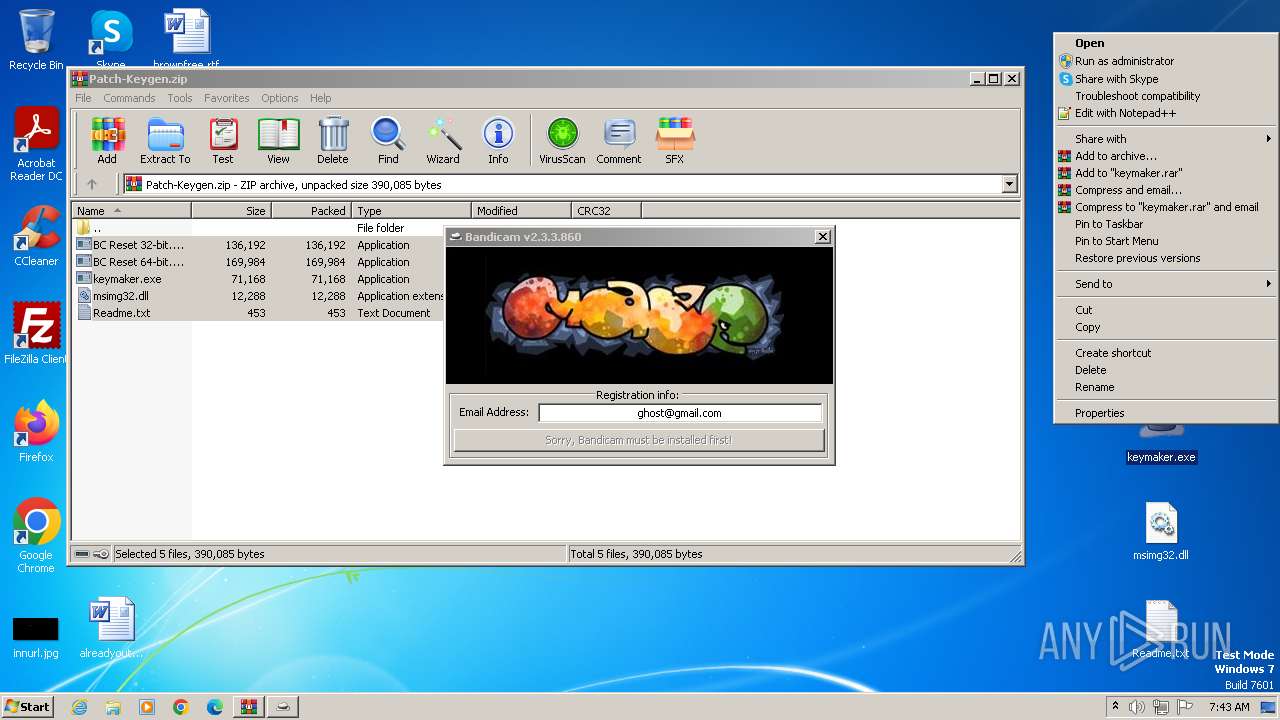Image resolution: width=1280 pixels, height=720 pixels.
Task: Sort by the Name column header
Action: click(131, 210)
